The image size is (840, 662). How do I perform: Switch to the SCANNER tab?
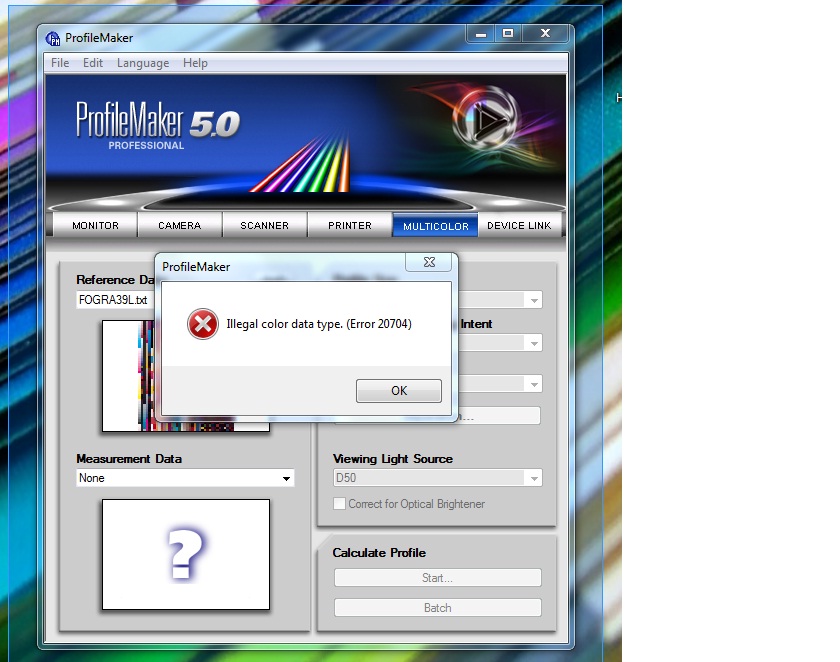point(265,225)
